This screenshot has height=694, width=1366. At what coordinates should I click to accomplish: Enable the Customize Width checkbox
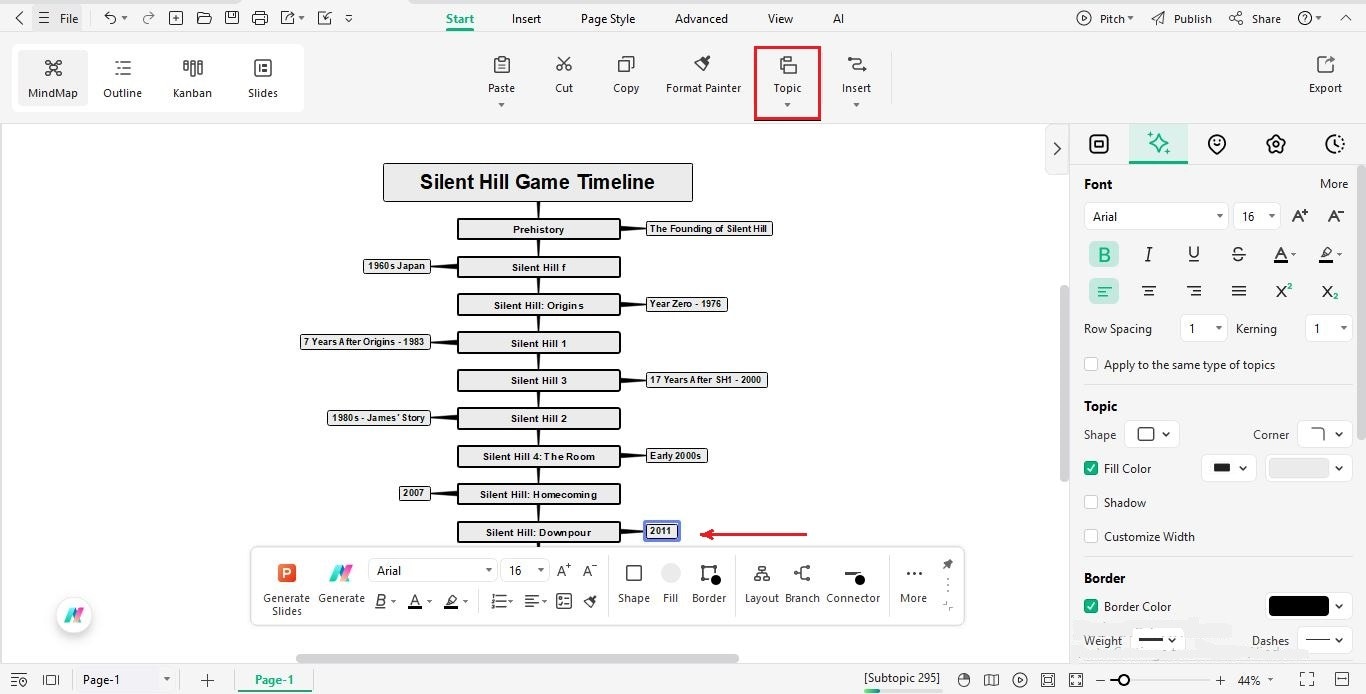pos(1091,536)
